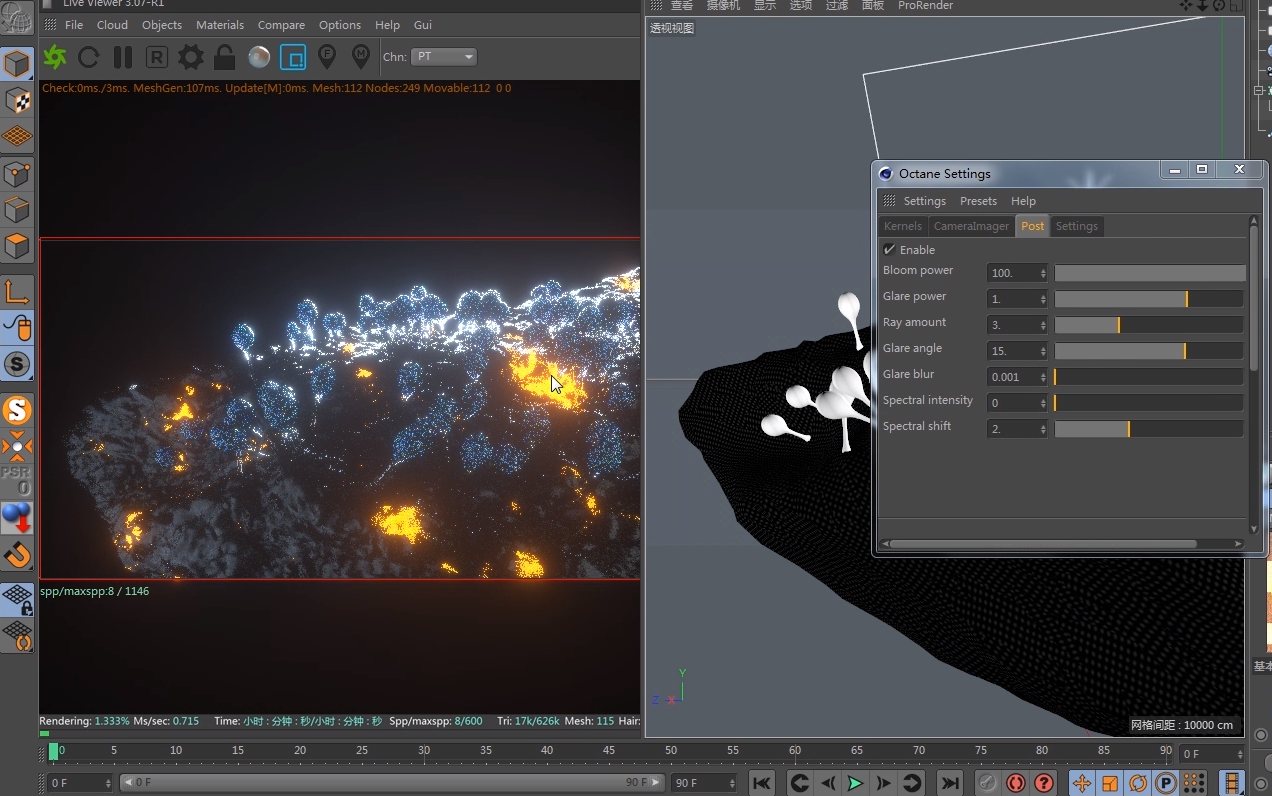Toggle lock resolution padlock icon

pyautogui.click(x=225, y=57)
